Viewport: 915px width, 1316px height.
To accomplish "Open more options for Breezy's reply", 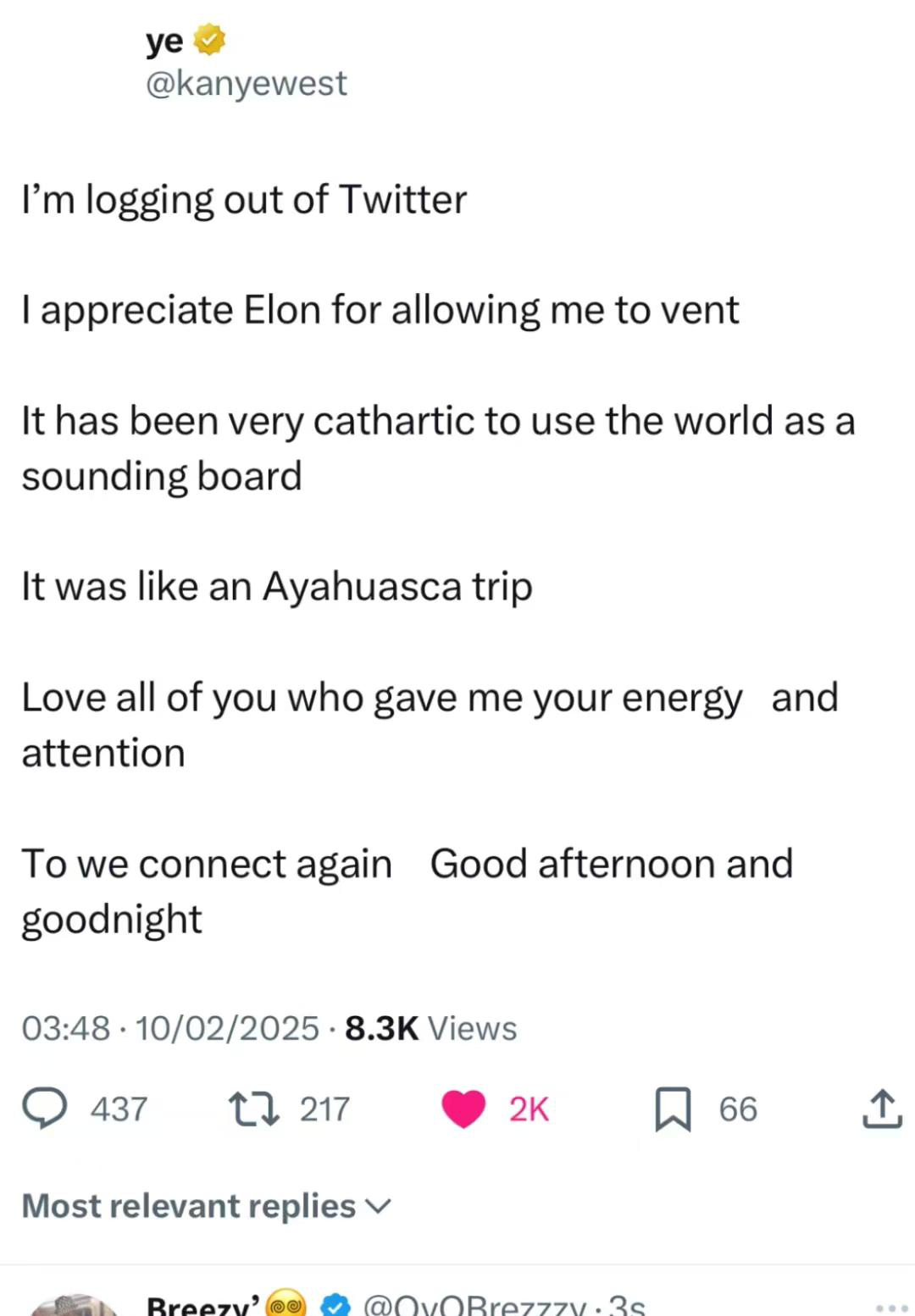I will [891, 1308].
